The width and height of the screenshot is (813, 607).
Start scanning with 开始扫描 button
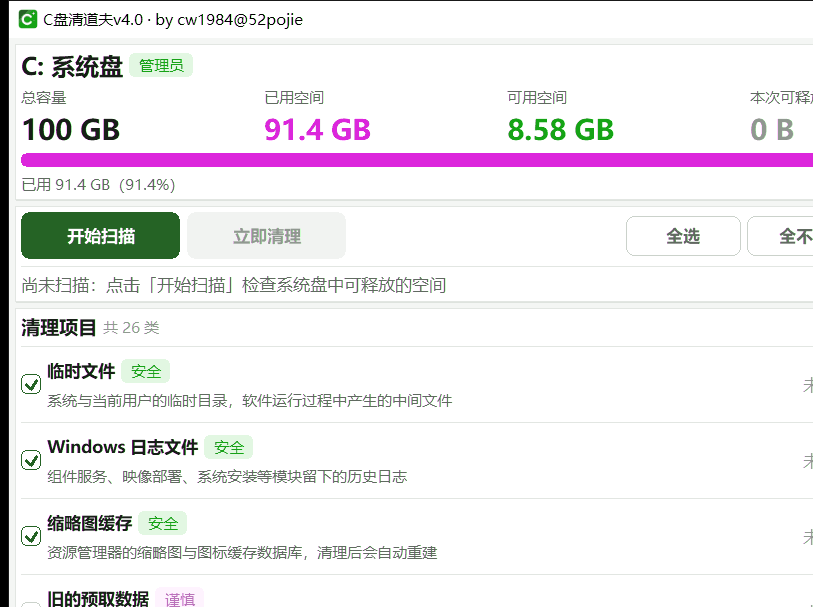pyautogui.click(x=101, y=235)
